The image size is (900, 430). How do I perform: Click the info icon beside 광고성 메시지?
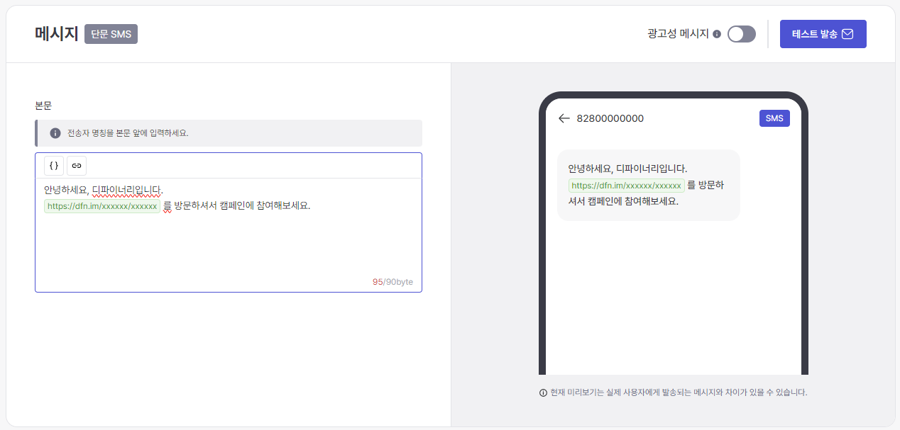(x=717, y=34)
